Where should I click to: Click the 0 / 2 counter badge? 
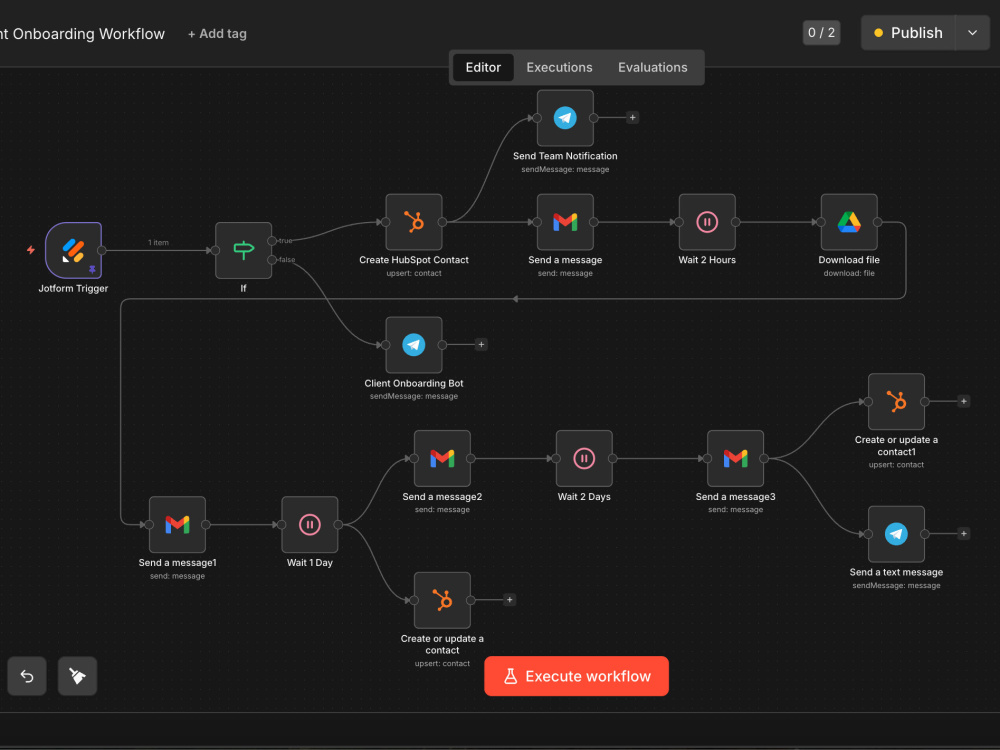[821, 33]
